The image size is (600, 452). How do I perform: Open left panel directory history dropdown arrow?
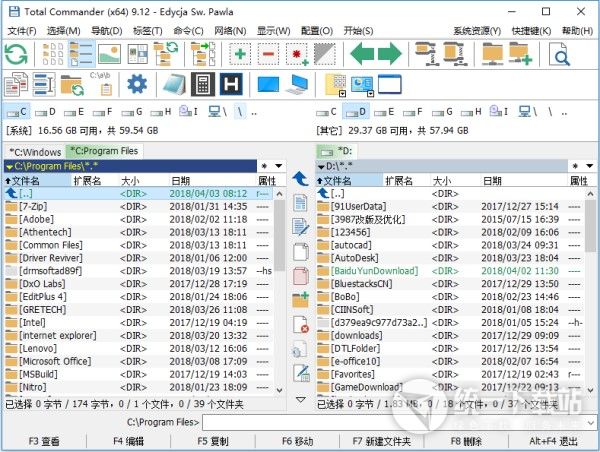pyautogui.click(x=279, y=166)
